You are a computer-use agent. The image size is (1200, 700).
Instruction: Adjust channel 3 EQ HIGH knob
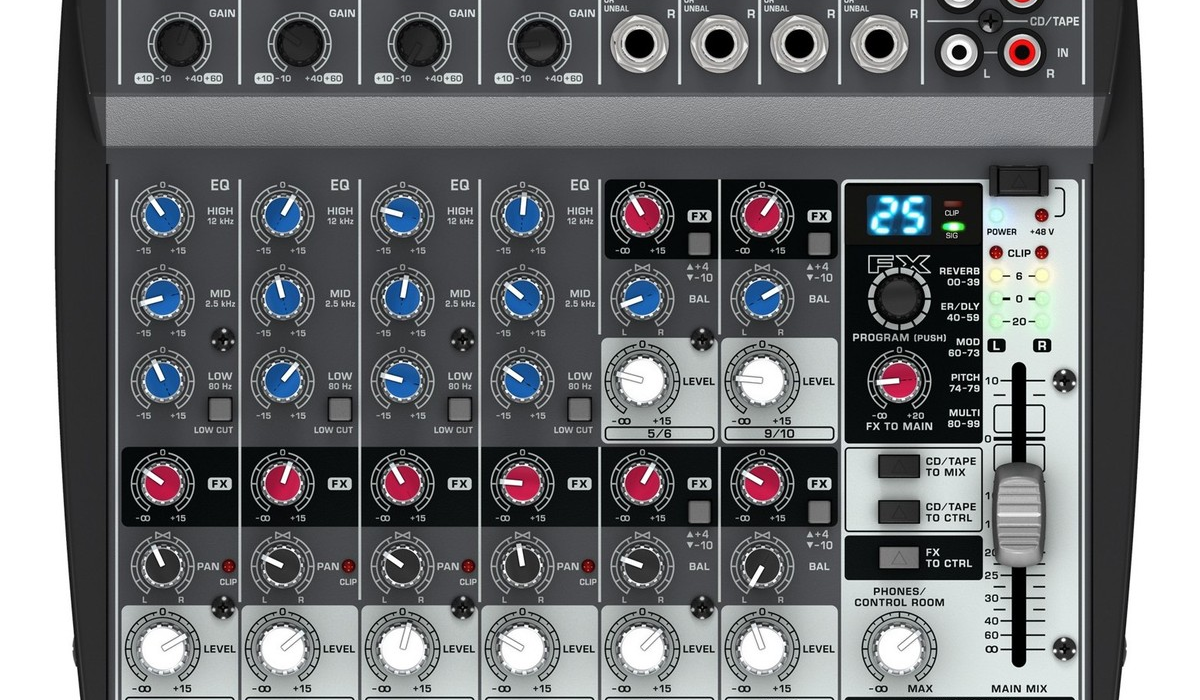click(x=401, y=215)
